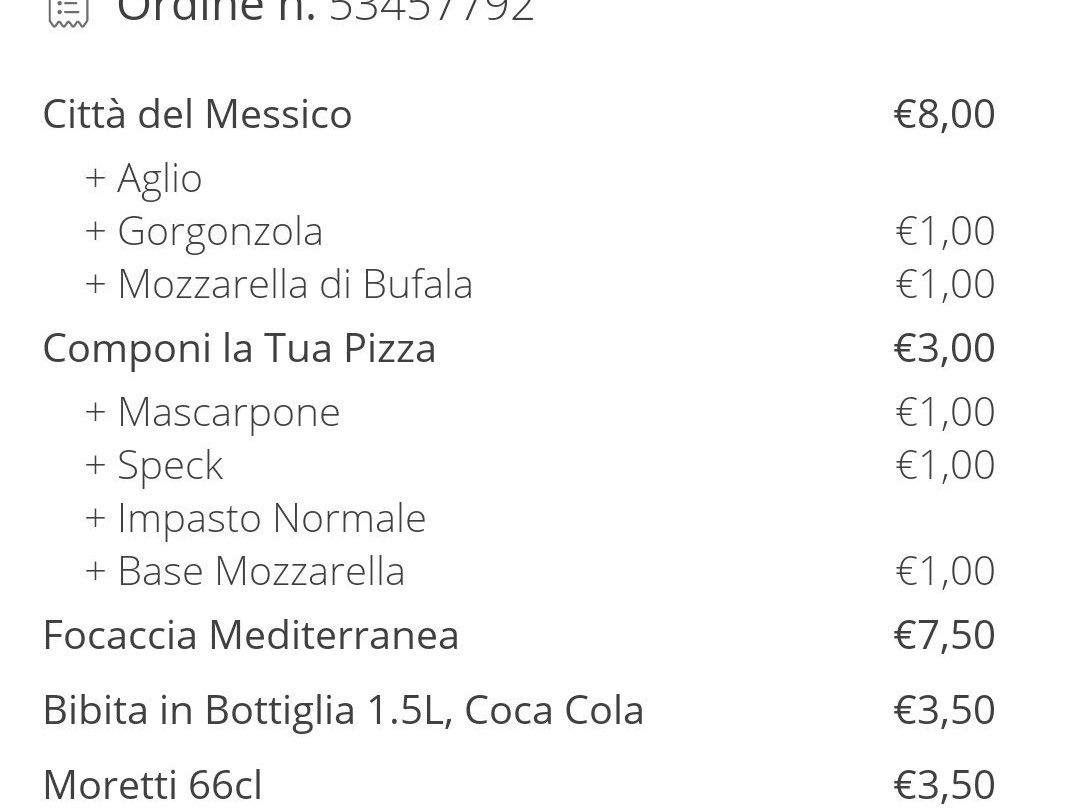Click the €1,00 price beside Gorgonzola

pyautogui.click(x=945, y=231)
